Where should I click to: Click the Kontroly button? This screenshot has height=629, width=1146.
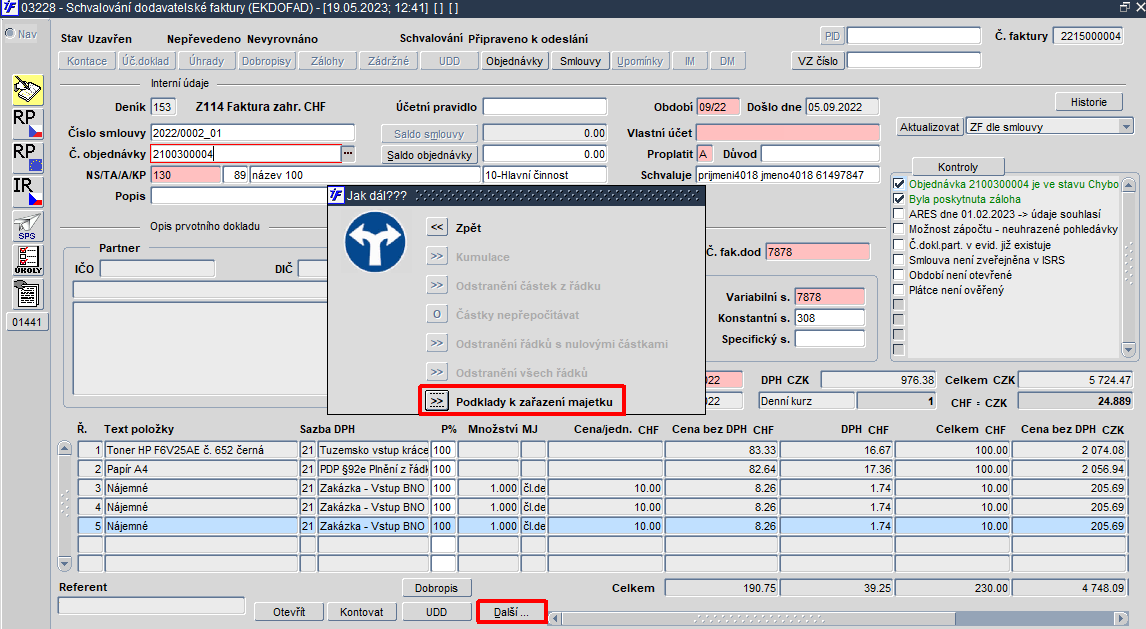coord(957,167)
